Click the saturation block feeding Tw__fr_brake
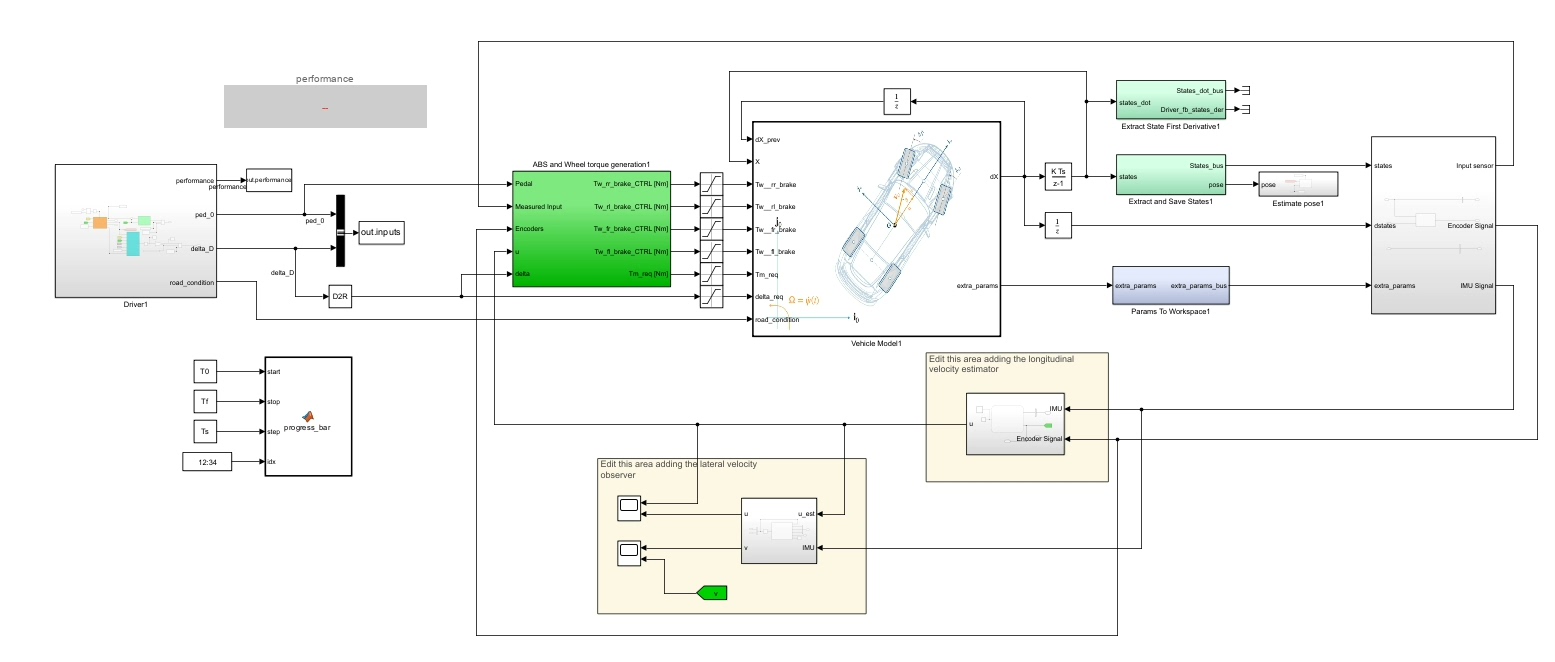Viewport: 1555px width, 662px height. [x=712, y=229]
